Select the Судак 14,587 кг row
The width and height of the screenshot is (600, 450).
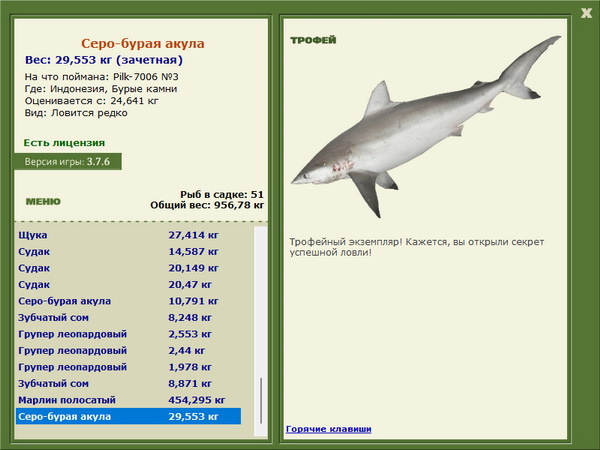coord(129,252)
